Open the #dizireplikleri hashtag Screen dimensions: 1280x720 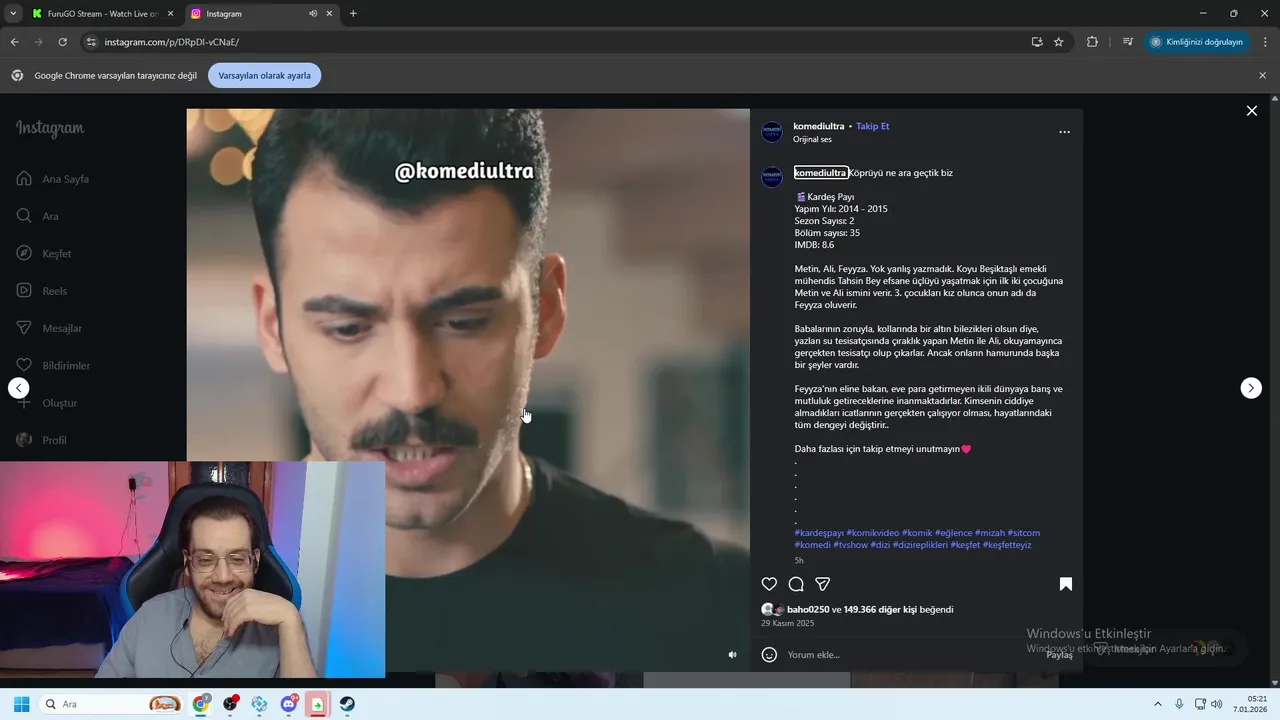[920, 545]
